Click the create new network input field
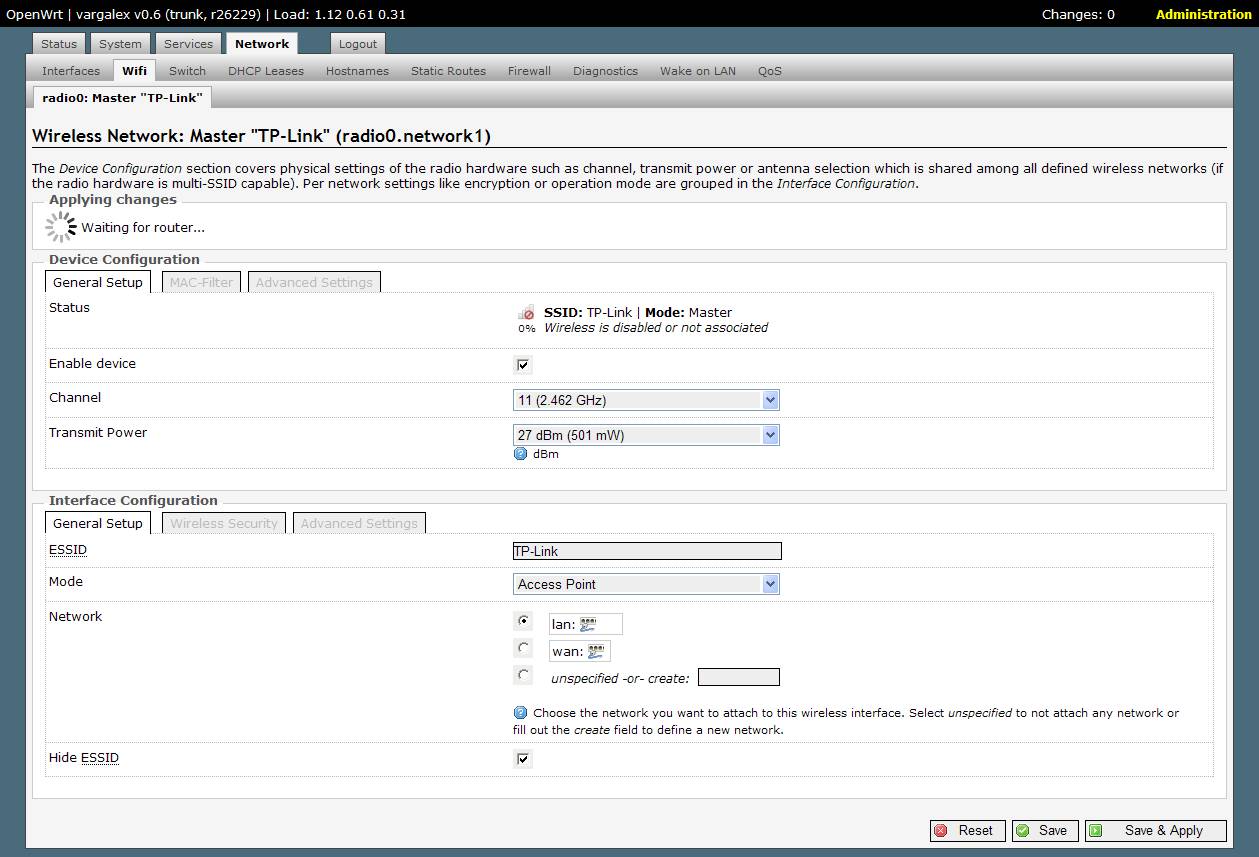The image size is (1259, 857). [x=738, y=677]
